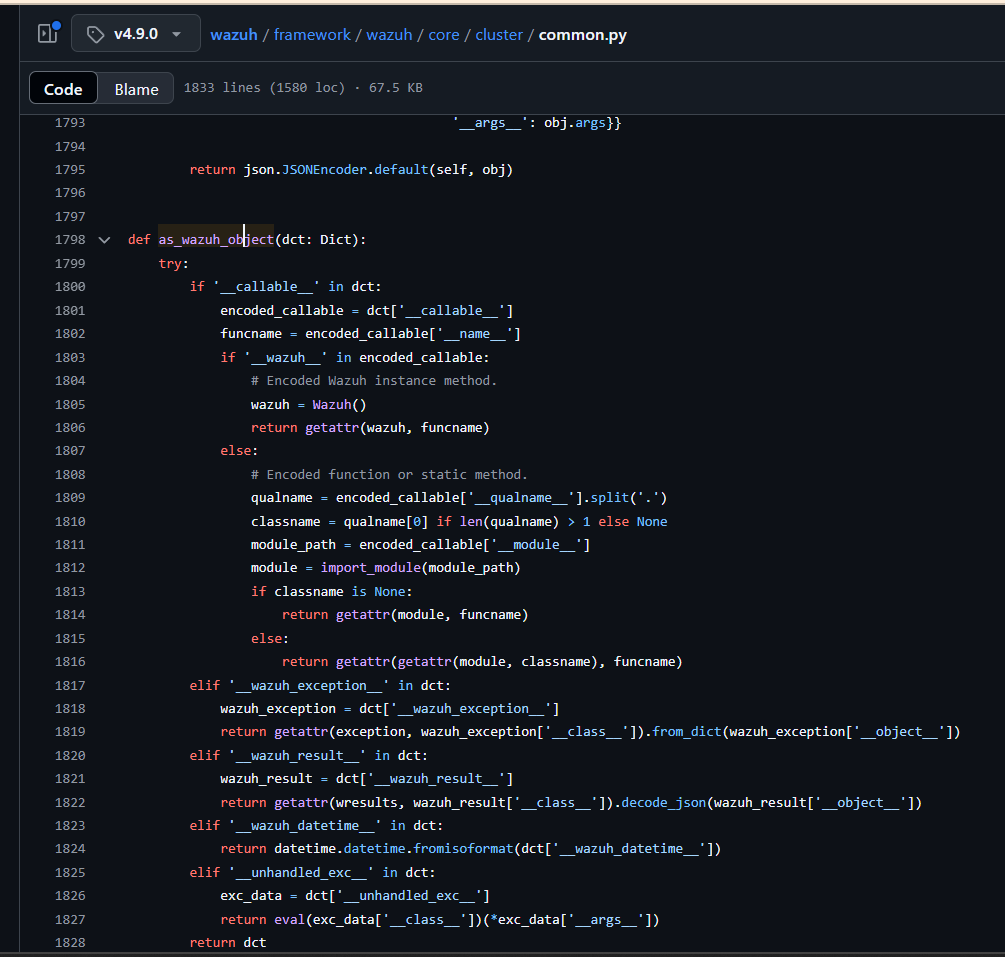The image size is (1005, 957).
Task: Click import_module on line 1812
Action: coord(370,568)
